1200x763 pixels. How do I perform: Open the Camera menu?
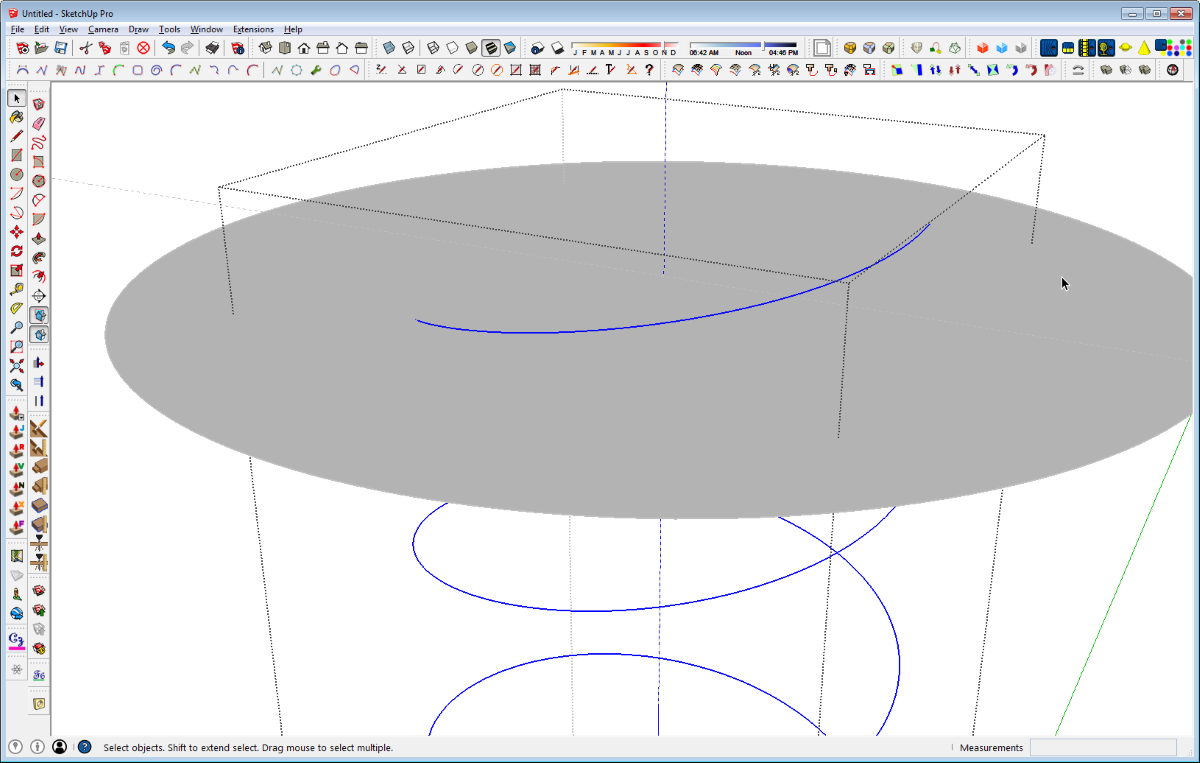(103, 29)
